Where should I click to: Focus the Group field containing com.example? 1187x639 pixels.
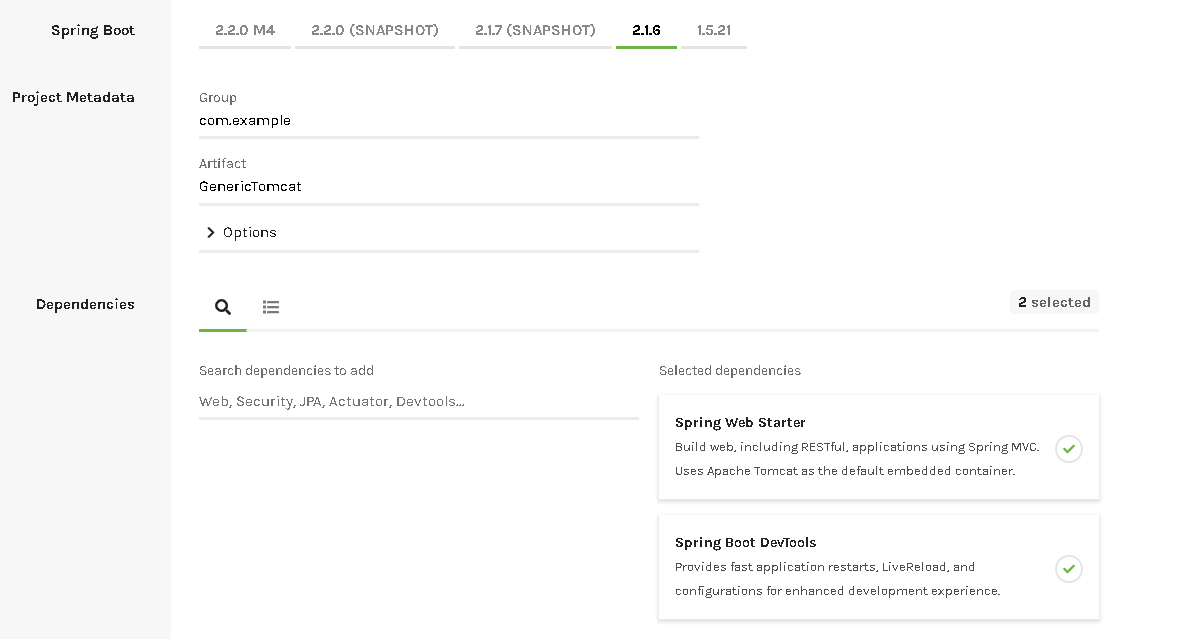pyautogui.click(x=448, y=121)
